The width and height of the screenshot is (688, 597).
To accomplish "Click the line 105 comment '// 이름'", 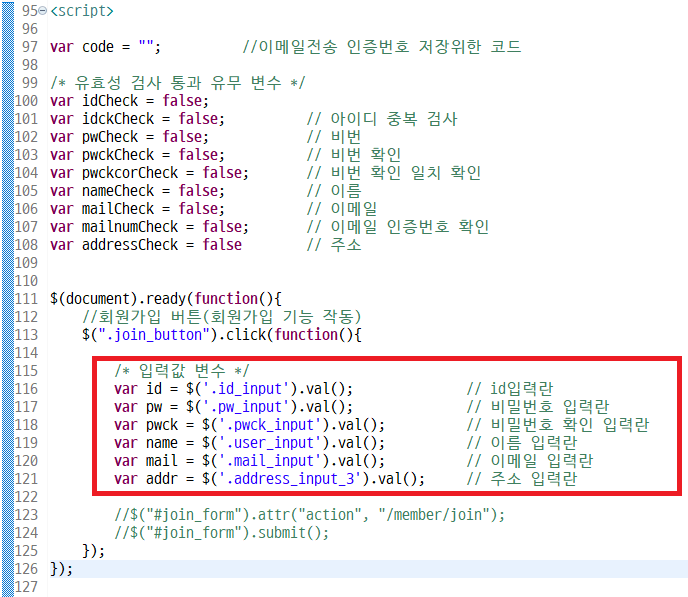I will [x=333, y=190].
